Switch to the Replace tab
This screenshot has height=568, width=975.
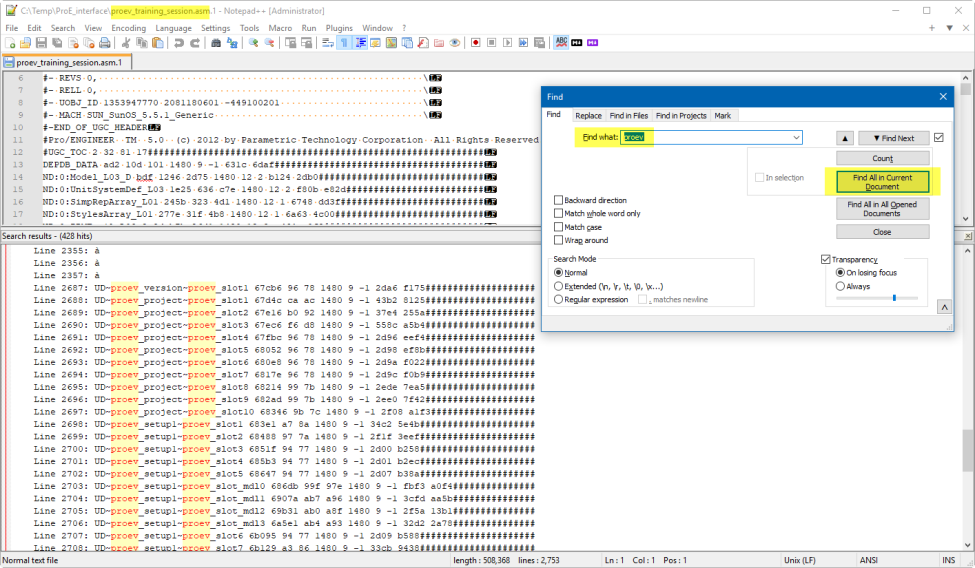588,116
